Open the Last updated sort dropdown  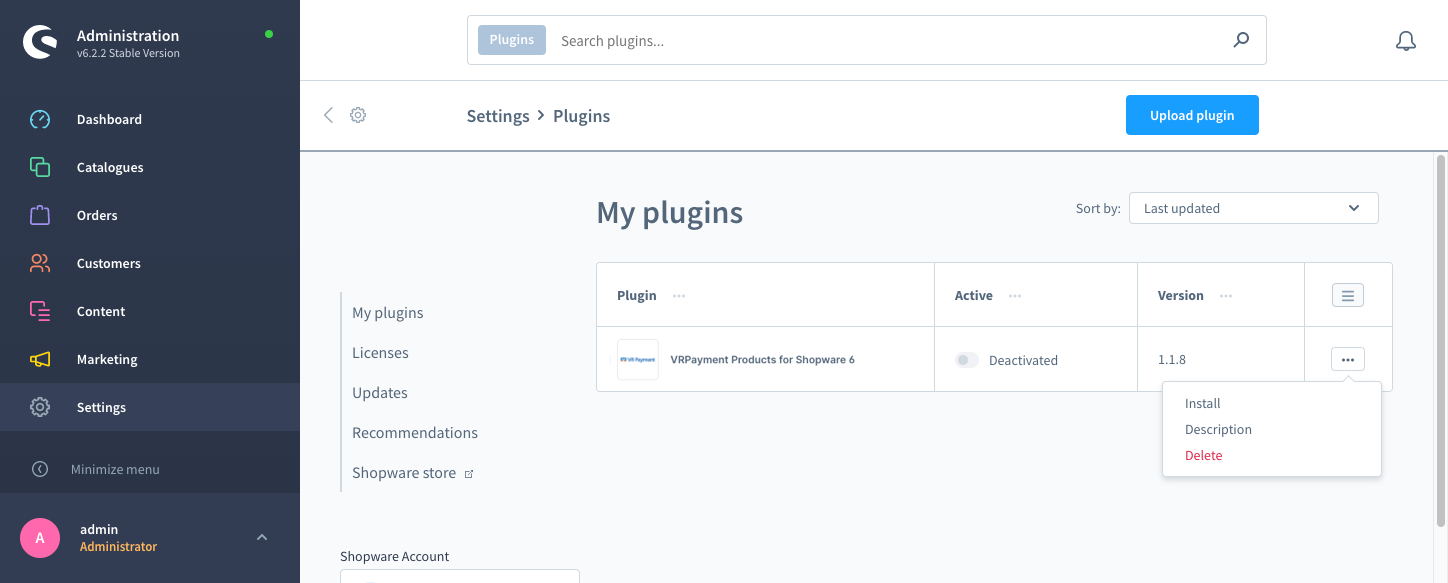1253,208
